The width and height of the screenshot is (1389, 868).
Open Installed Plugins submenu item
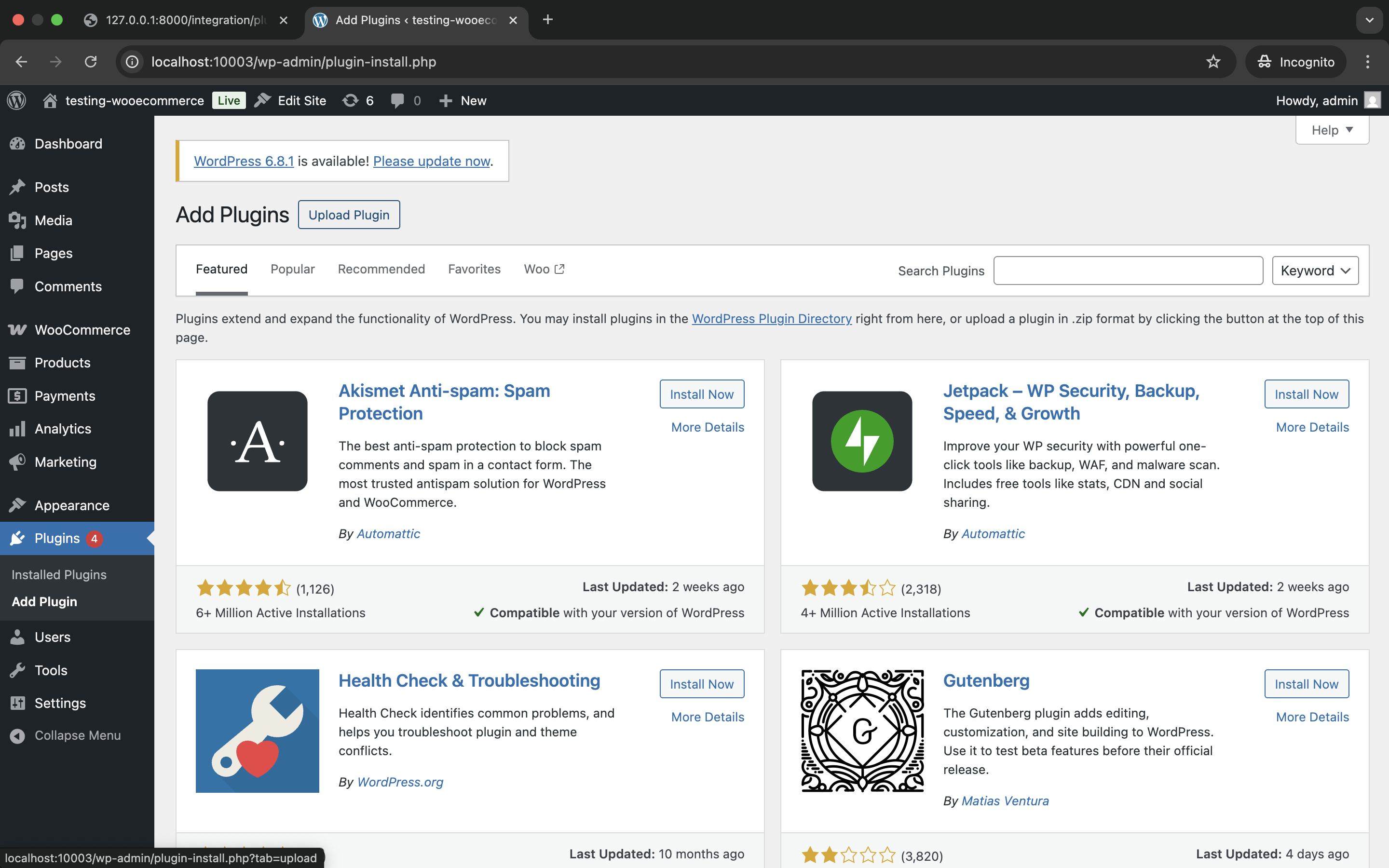tap(59, 575)
